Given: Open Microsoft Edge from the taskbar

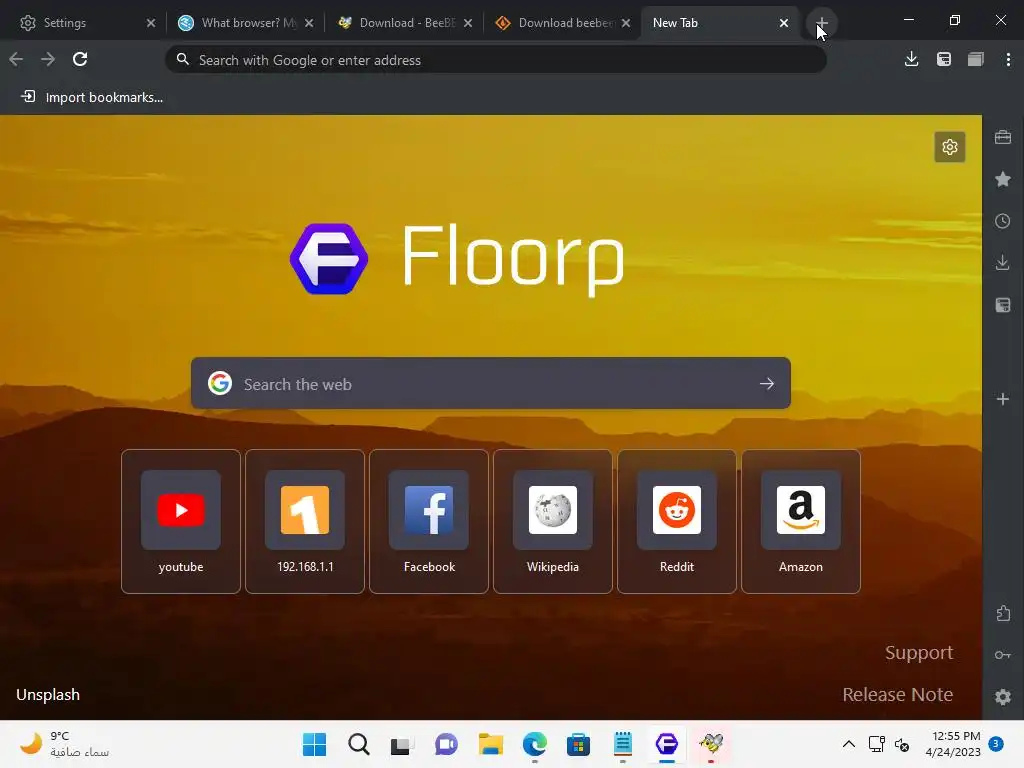Looking at the screenshot, I should click(x=534, y=744).
